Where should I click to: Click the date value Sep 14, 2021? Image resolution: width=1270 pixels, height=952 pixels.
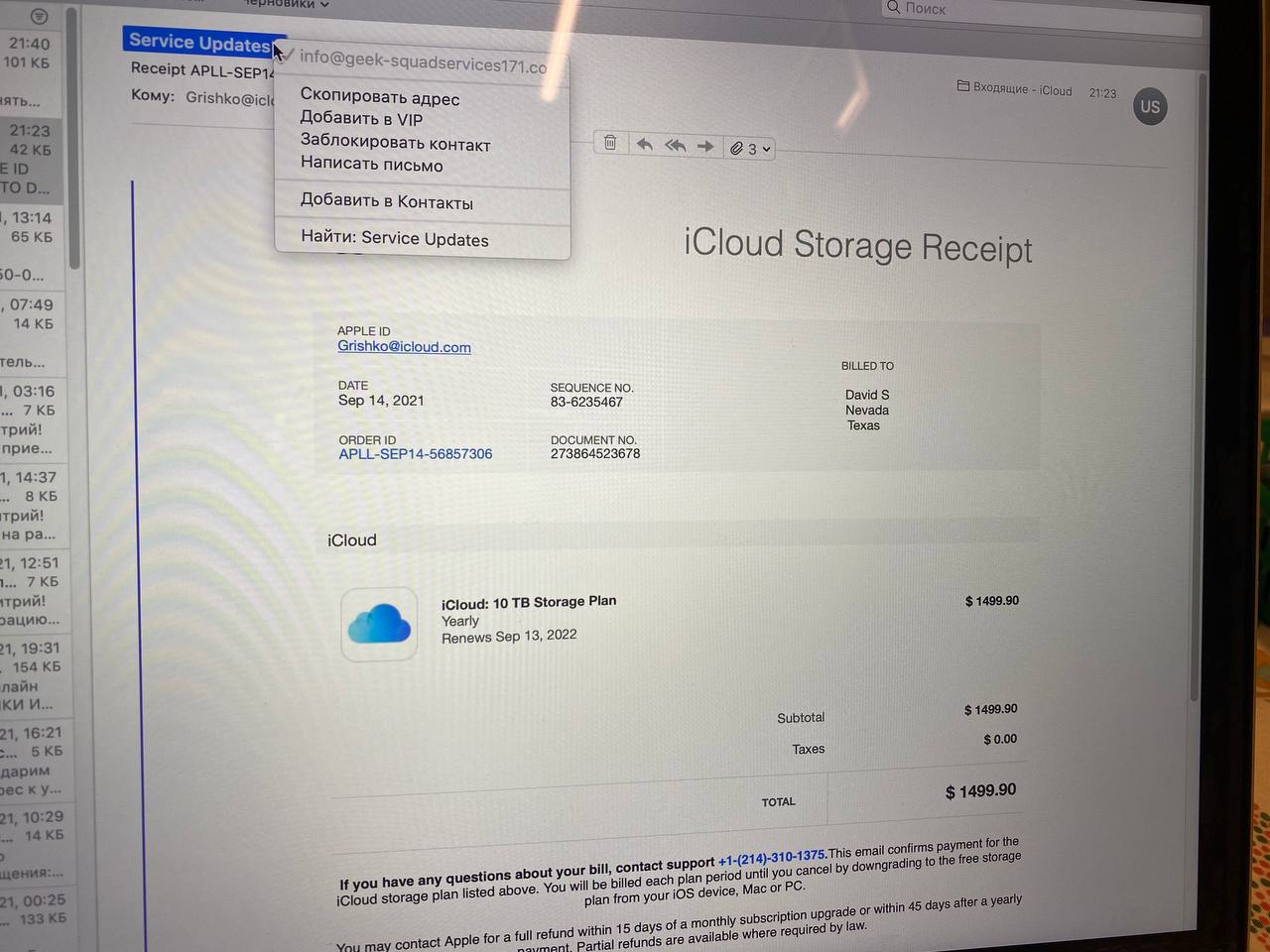click(x=381, y=401)
